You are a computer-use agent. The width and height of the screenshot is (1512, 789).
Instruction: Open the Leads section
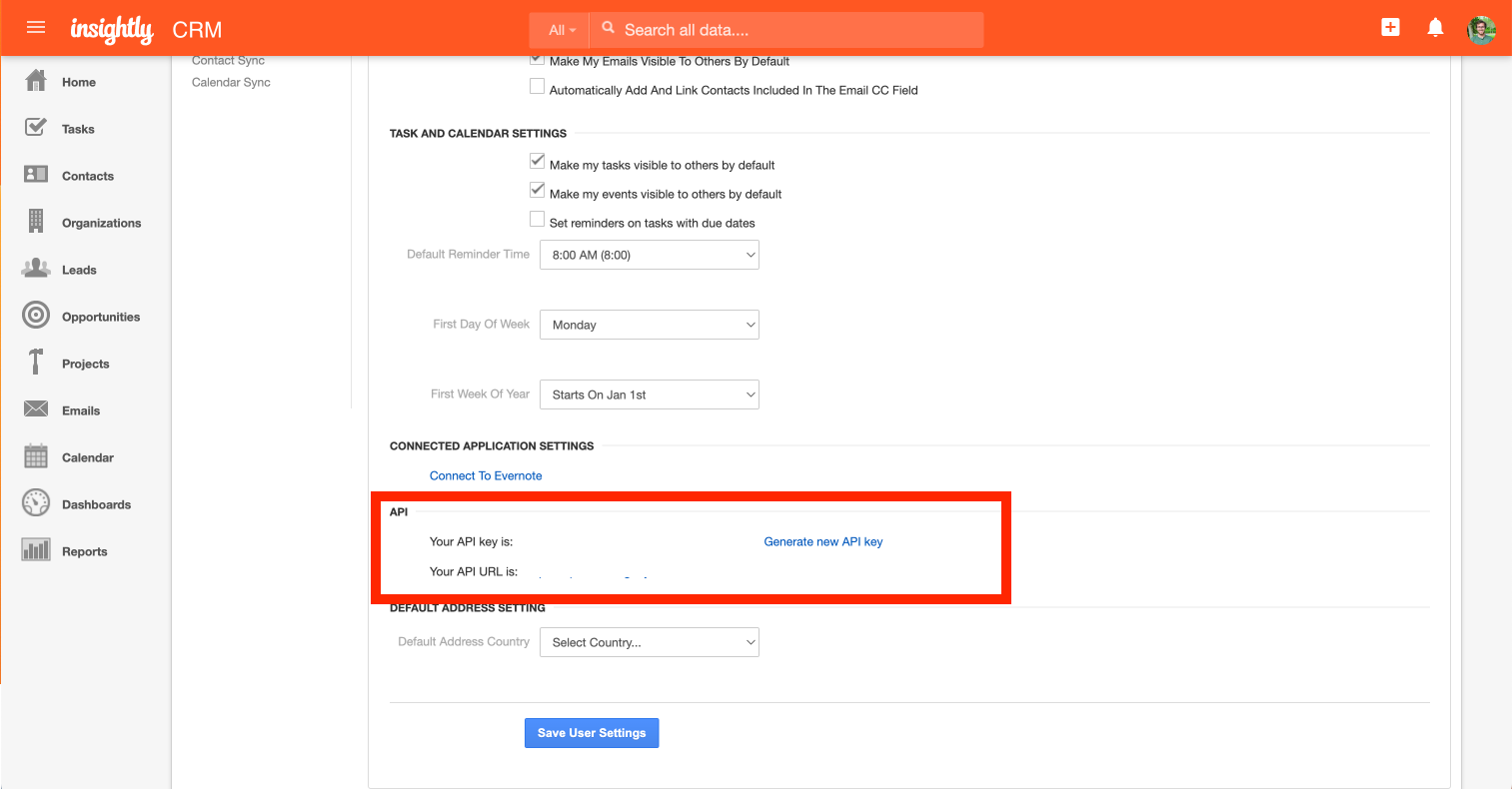[x=79, y=269]
